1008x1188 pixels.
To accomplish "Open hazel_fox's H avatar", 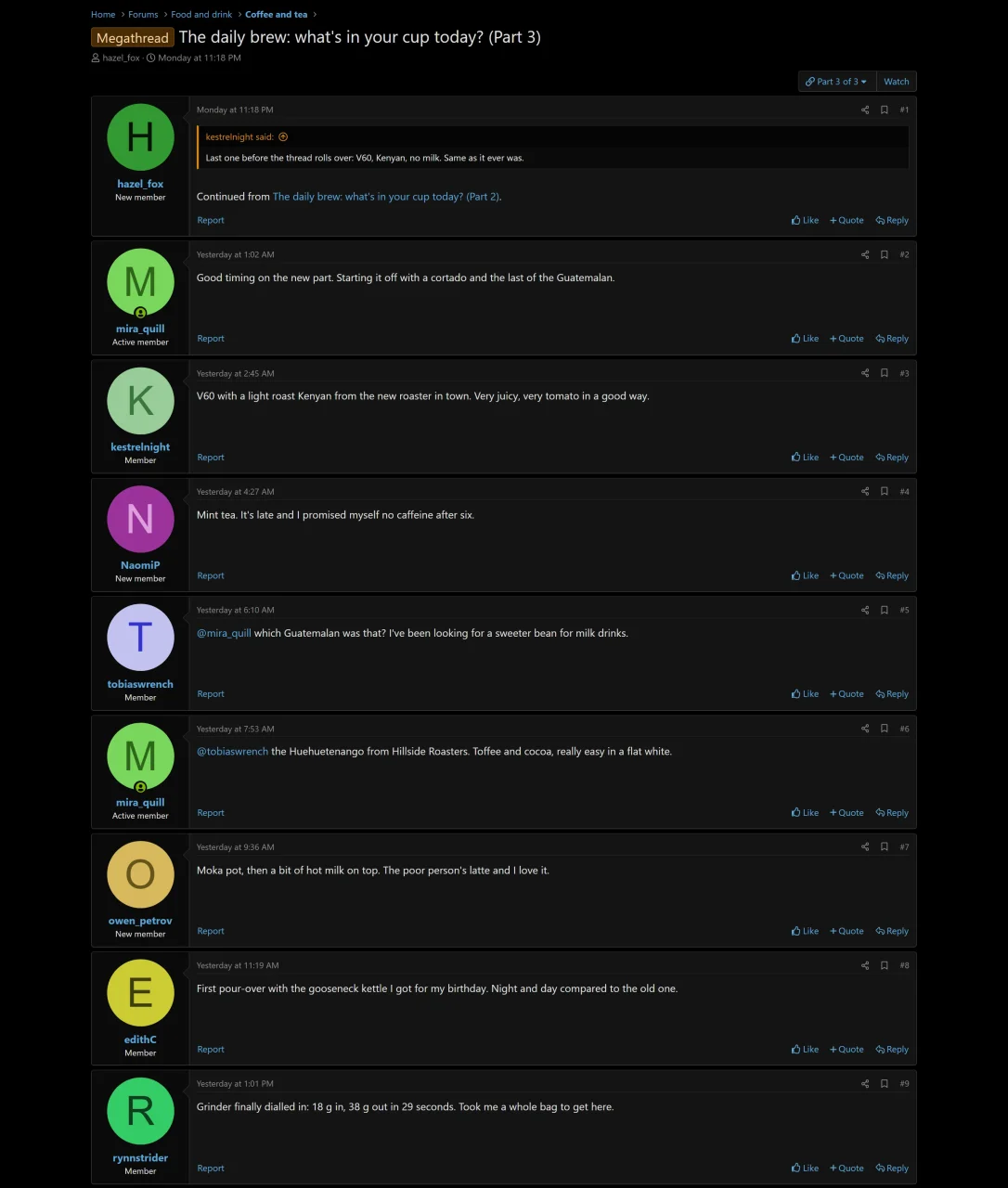I will [x=140, y=137].
